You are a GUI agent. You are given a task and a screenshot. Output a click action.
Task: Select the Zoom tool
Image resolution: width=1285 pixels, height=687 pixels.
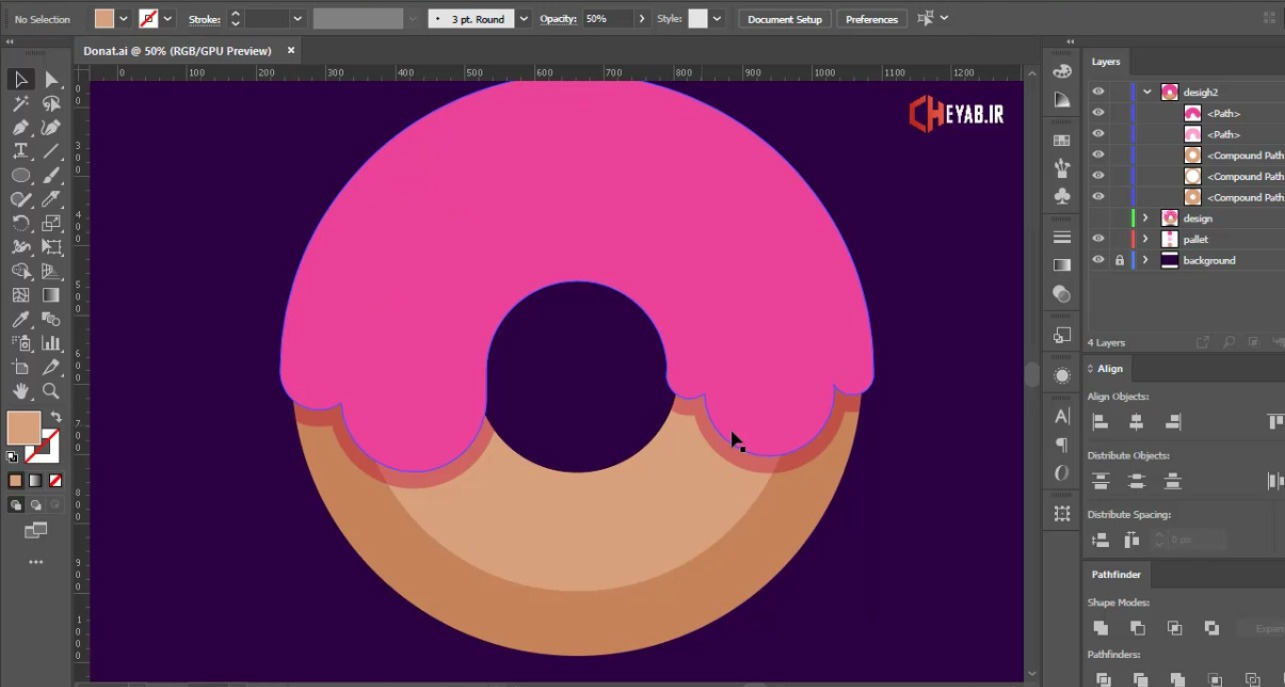point(51,391)
